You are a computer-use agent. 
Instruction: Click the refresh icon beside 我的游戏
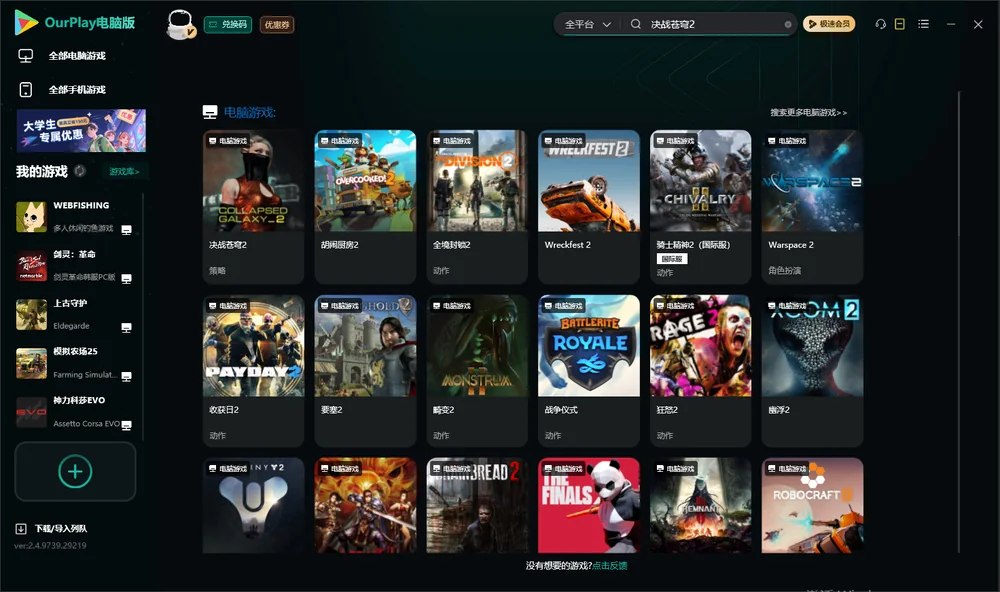point(80,171)
